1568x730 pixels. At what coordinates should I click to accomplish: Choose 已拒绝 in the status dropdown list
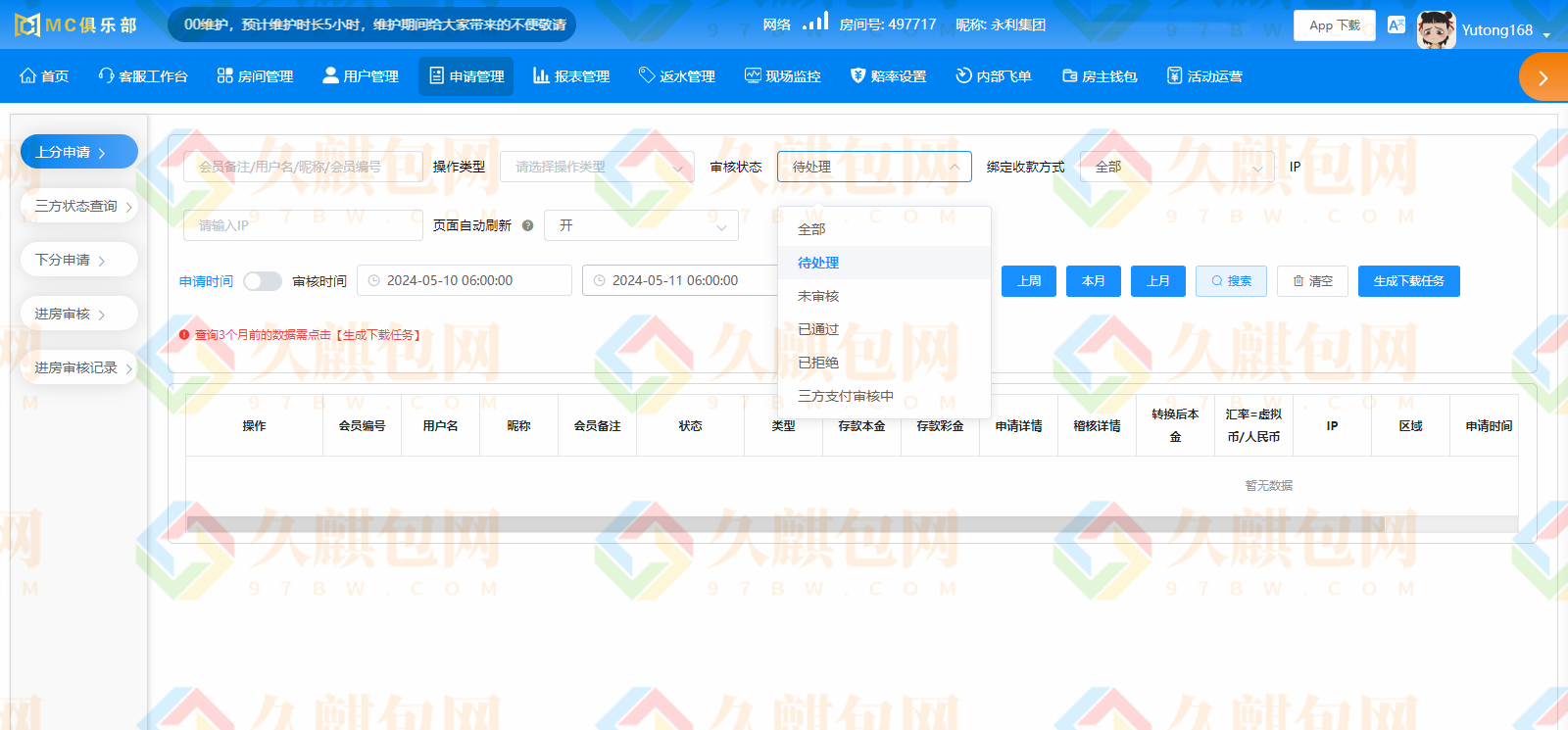click(884, 363)
